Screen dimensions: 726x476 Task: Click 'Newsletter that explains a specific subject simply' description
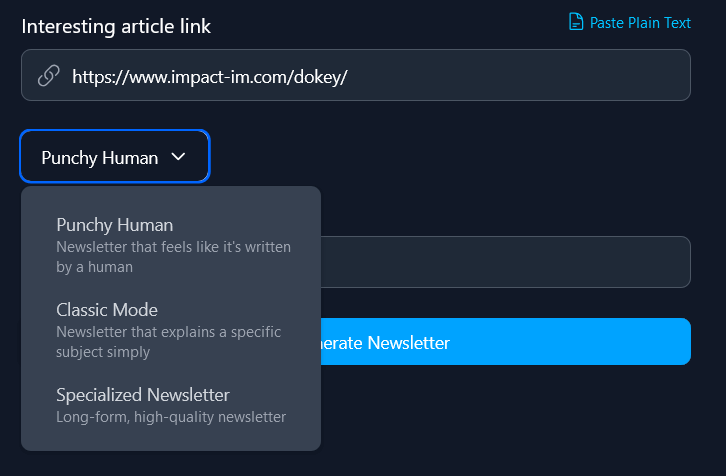coord(168,341)
